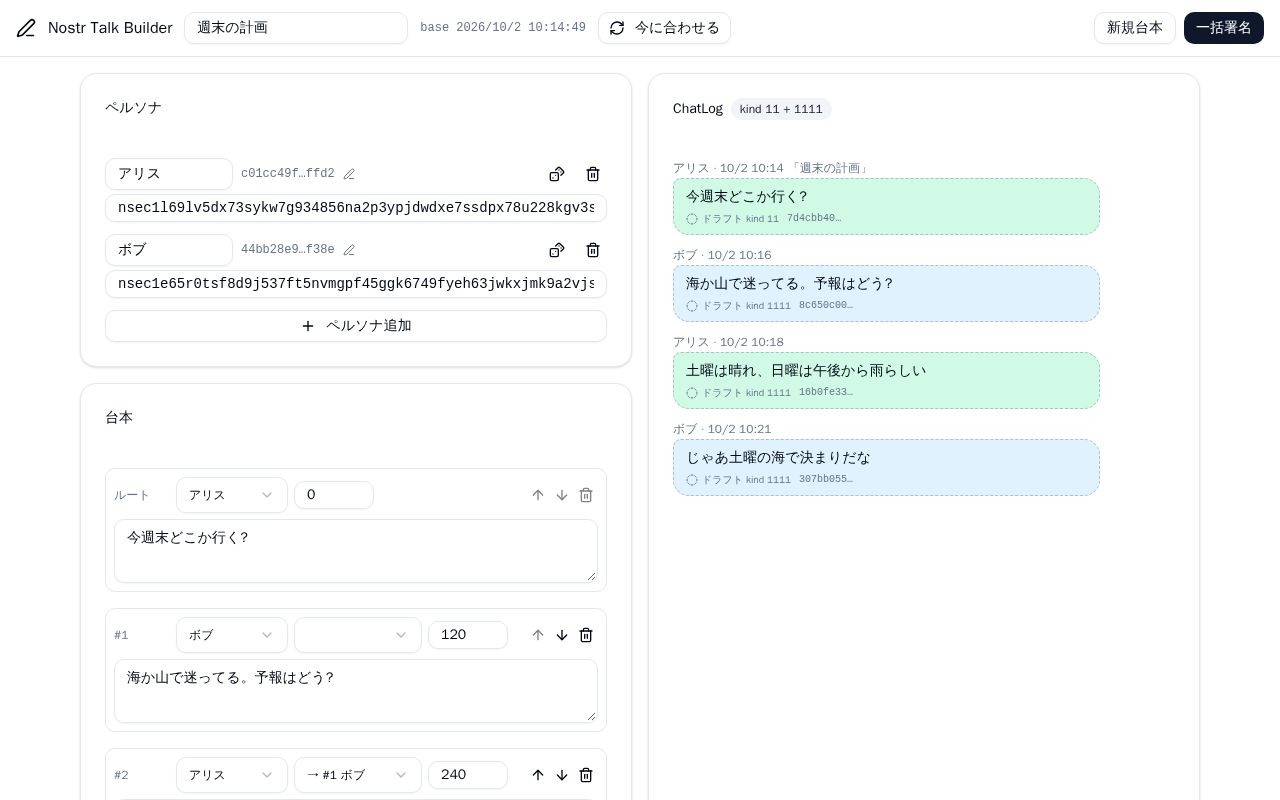The image size is (1280, 800).
Task: Click the 今に合わせる button
Action: coord(664,28)
